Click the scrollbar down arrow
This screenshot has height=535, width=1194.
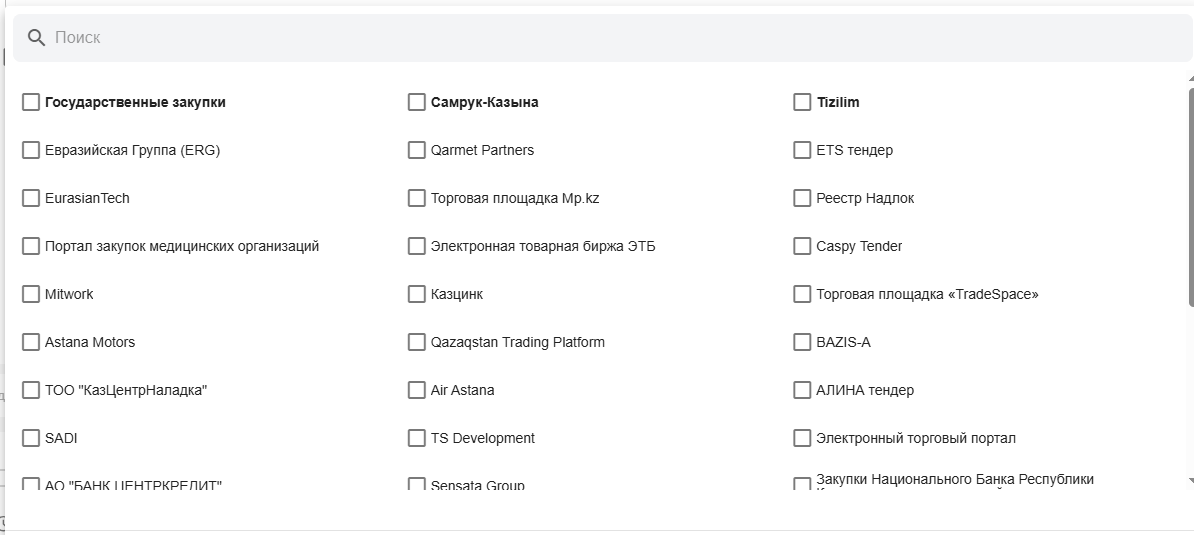[1190, 481]
